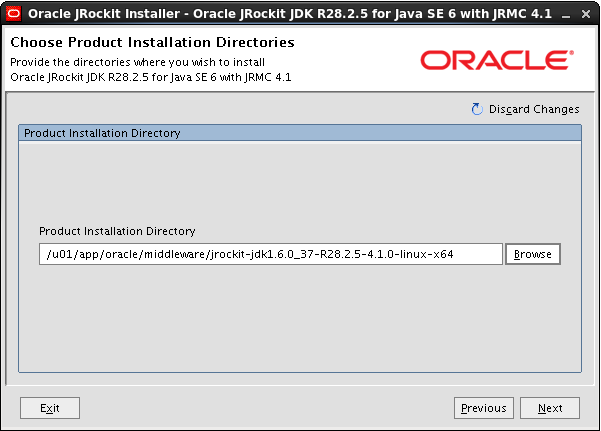Viewport: 601px width, 431px height.
Task: Click the empty area below the directory field
Action: tap(299, 320)
